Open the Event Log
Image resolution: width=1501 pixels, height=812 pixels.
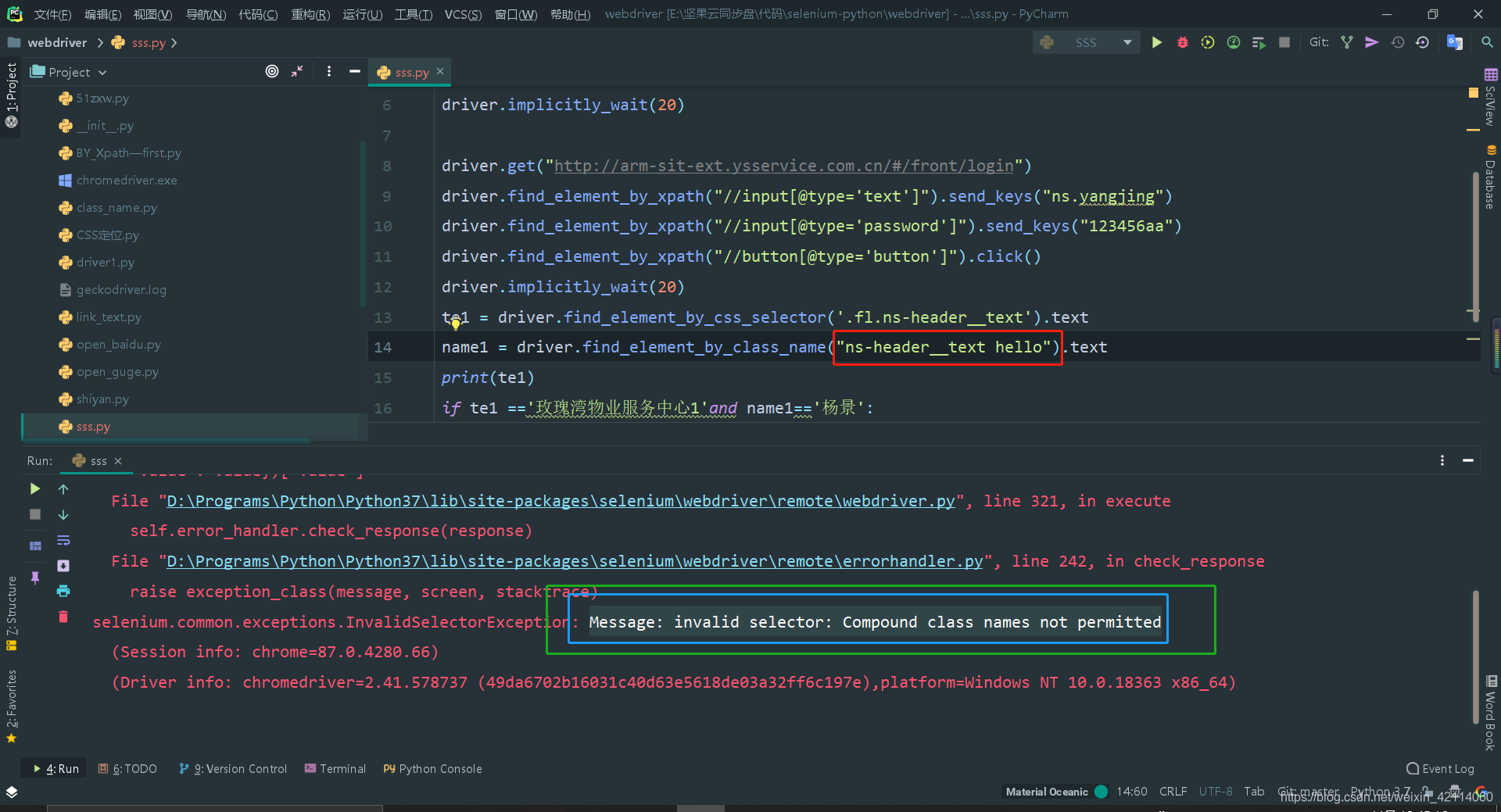tap(1440, 768)
